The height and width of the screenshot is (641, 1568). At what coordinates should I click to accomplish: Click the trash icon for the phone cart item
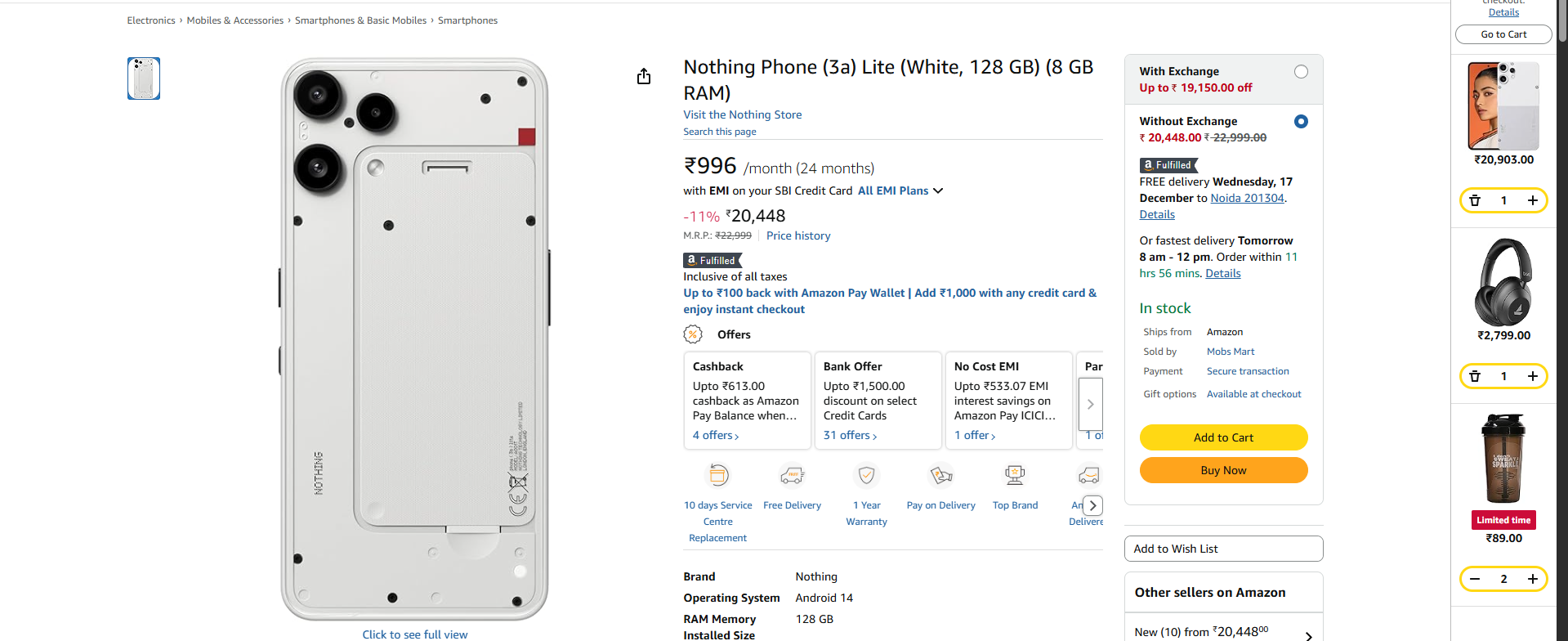[x=1475, y=200]
